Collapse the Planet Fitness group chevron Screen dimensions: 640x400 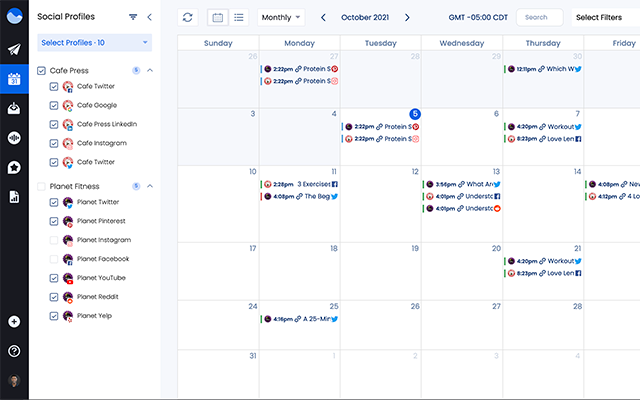(x=150, y=186)
